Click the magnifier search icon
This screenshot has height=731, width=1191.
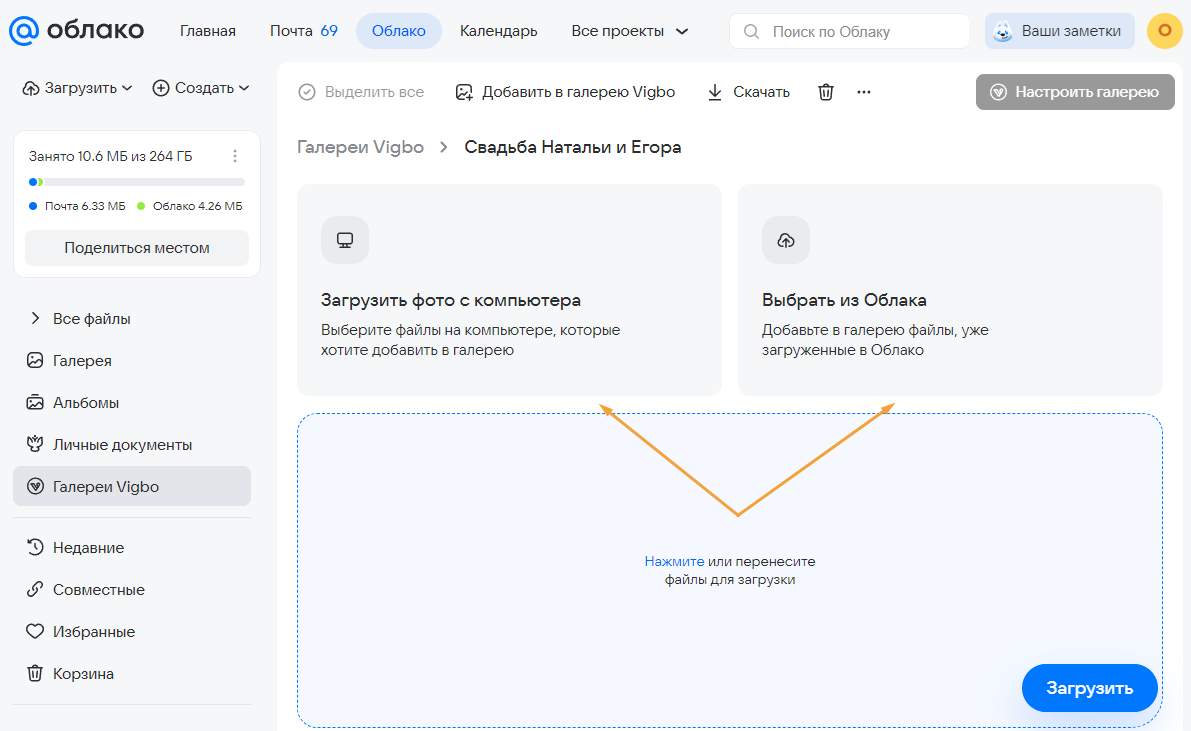coord(751,31)
